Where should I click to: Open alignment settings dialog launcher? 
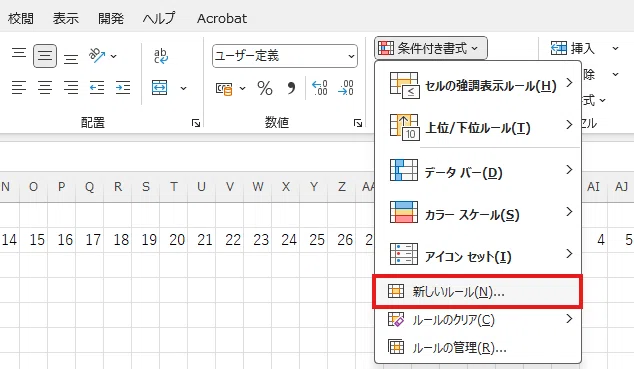[196, 123]
